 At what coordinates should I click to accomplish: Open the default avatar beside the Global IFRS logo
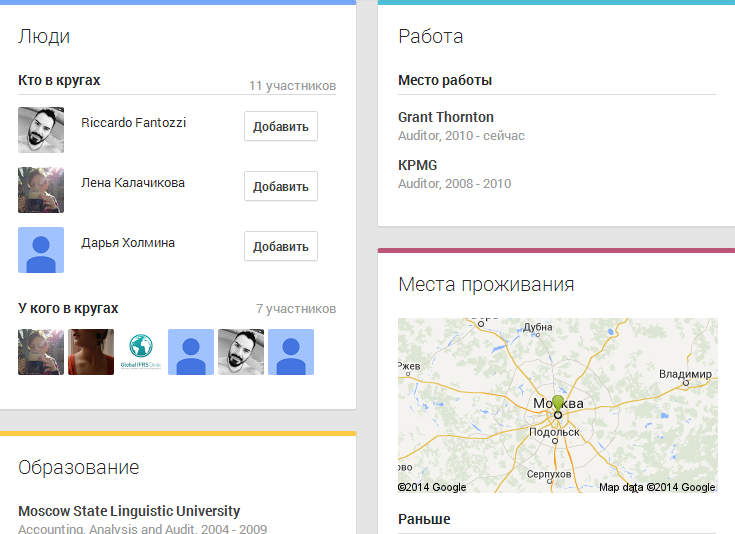click(191, 352)
